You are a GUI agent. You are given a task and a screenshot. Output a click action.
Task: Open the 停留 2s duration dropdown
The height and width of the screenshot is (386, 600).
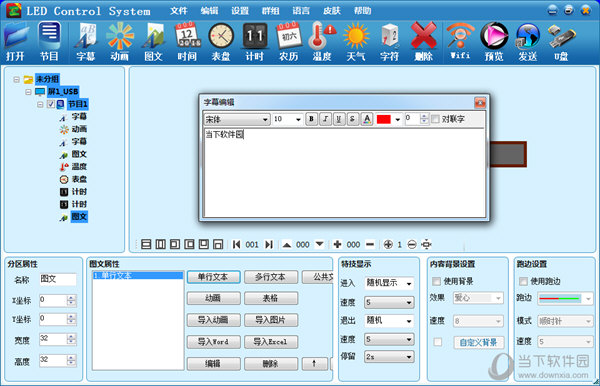(x=389, y=357)
